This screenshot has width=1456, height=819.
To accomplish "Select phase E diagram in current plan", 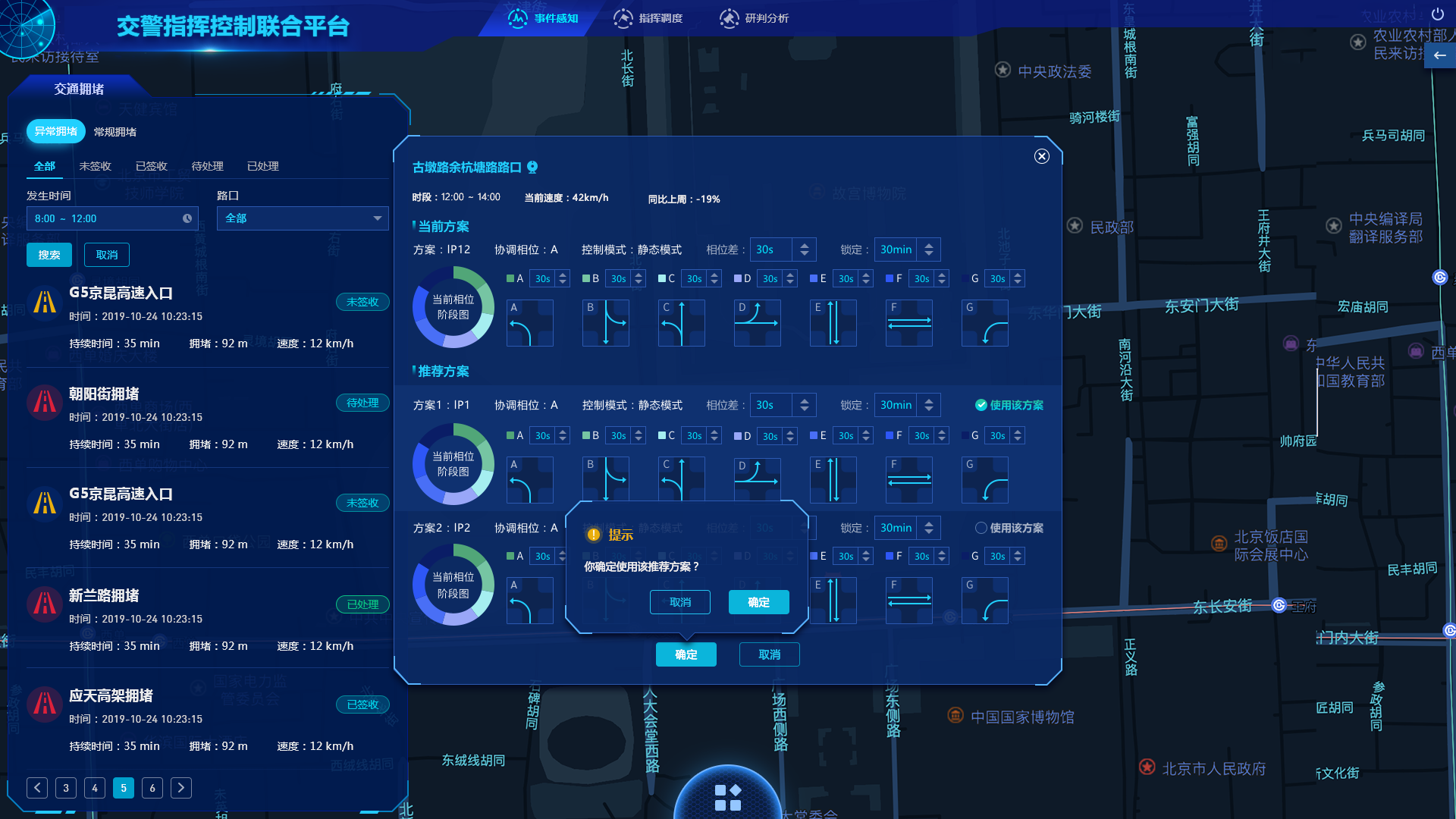I will [x=833, y=323].
